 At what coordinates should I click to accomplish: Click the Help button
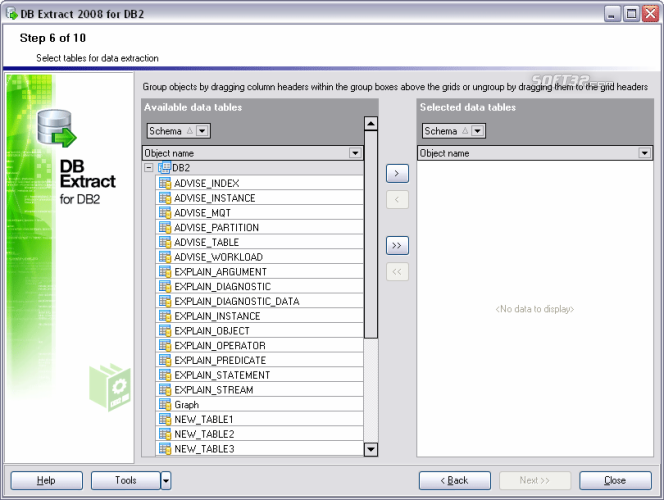click(47, 481)
